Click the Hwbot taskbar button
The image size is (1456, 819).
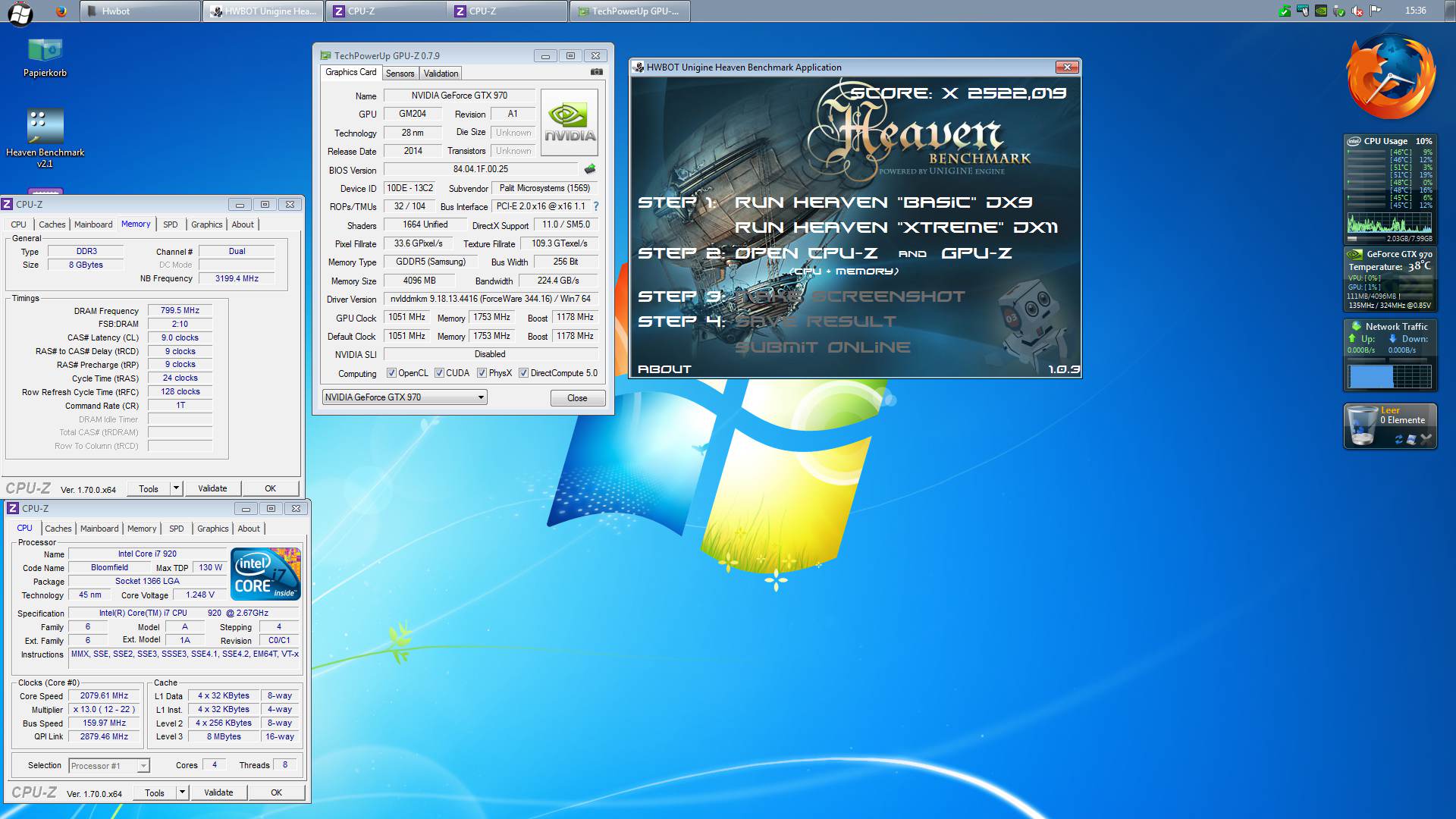coord(140,11)
